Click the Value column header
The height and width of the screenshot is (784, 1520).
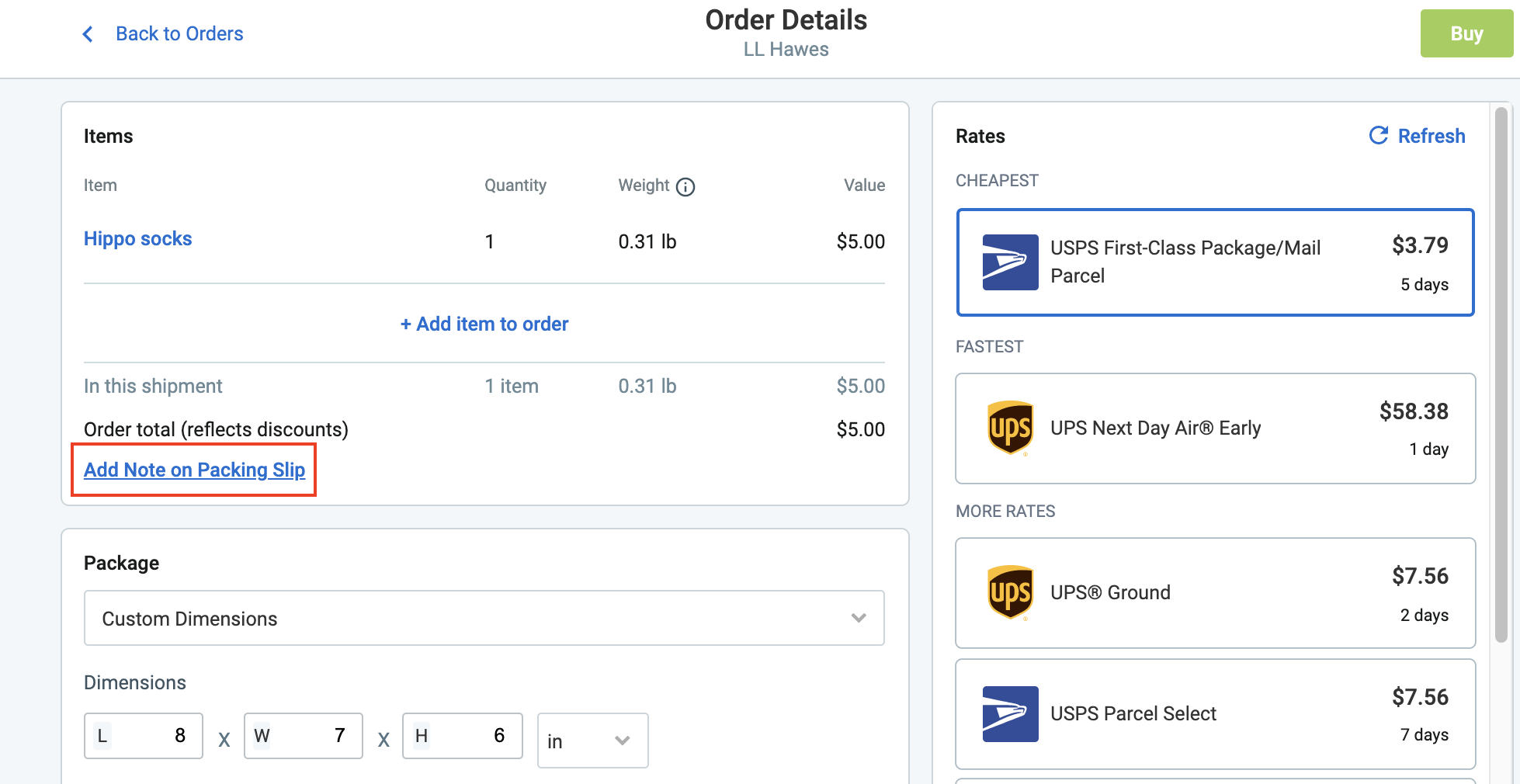click(x=864, y=186)
